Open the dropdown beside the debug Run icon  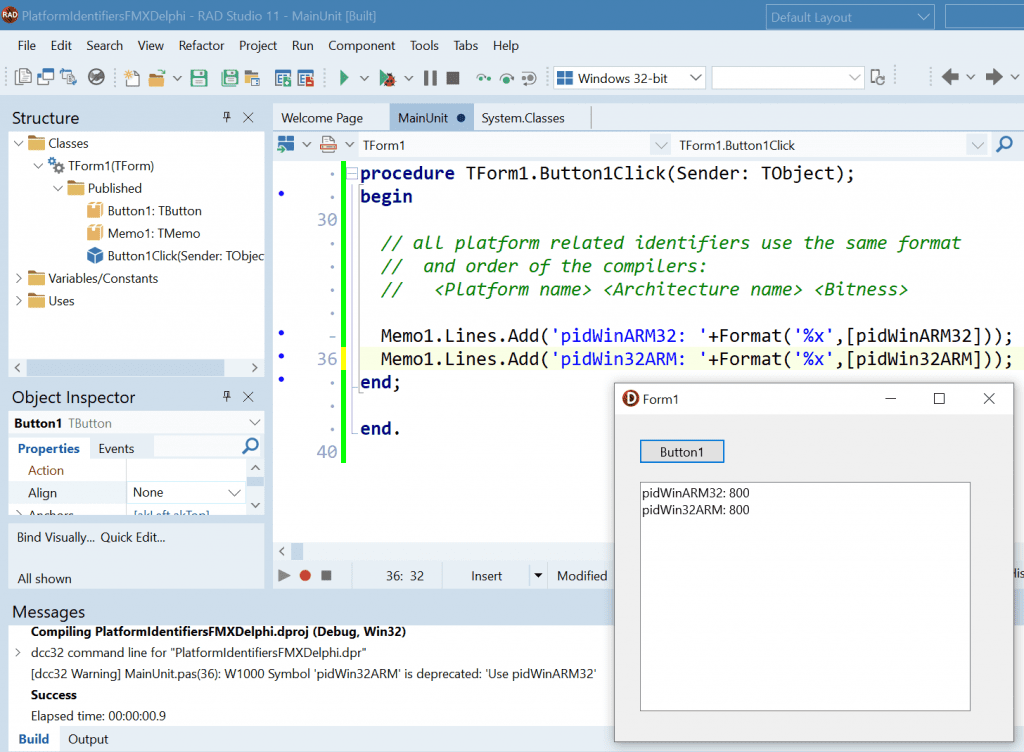click(x=409, y=78)
